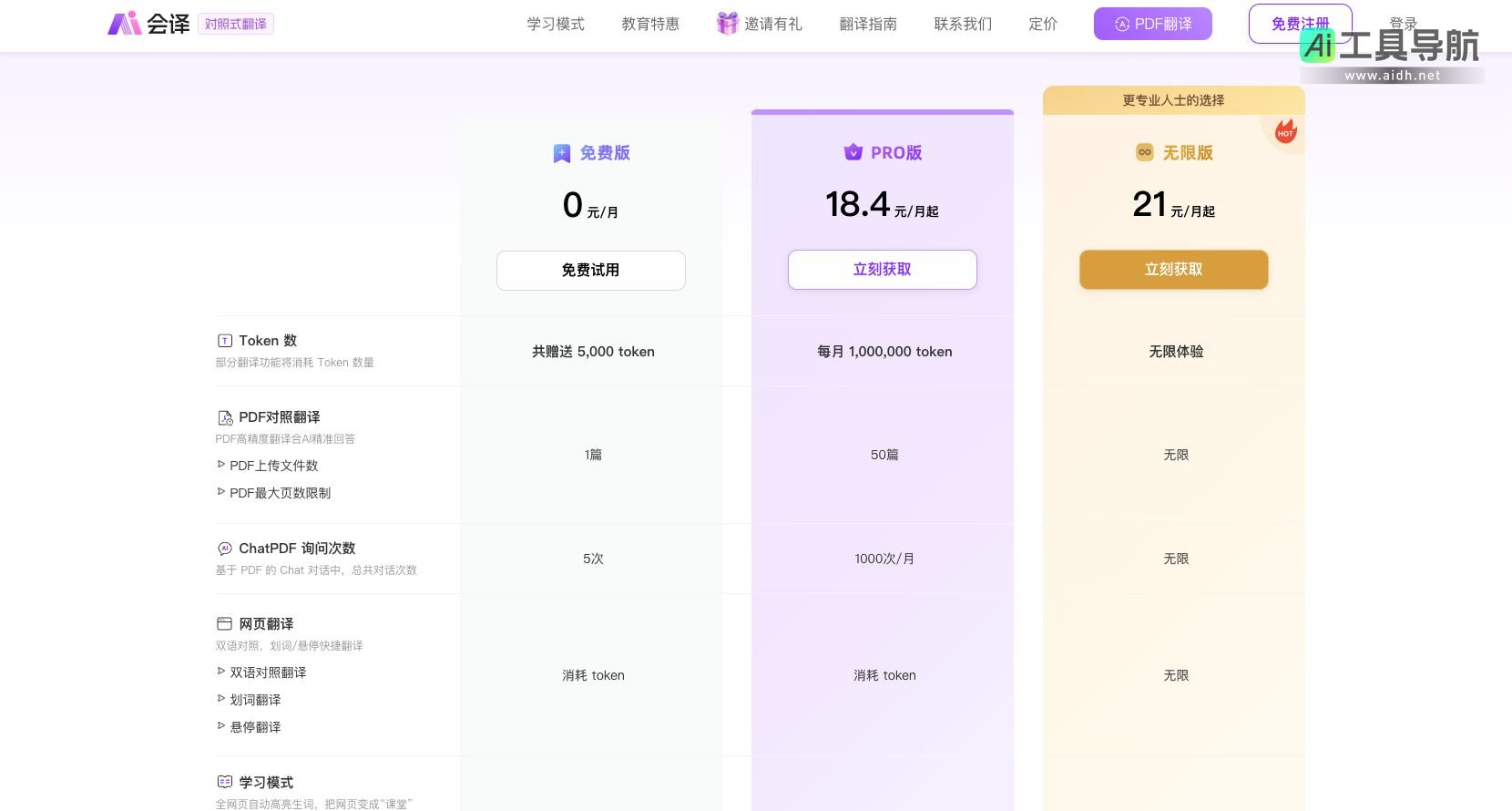Click the 网页翻译 browser window icon

225,624
